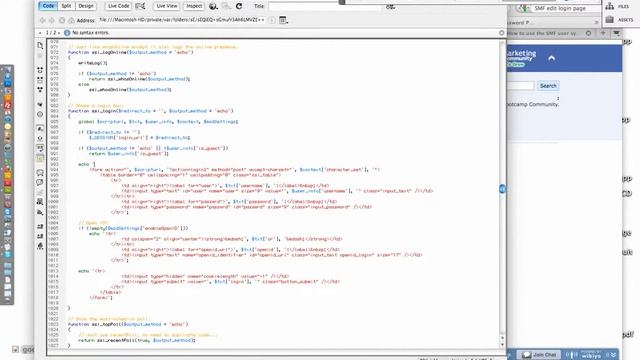Choose Select Parent Tag icon
Viewport: 640px width, 360px height.
40,104
